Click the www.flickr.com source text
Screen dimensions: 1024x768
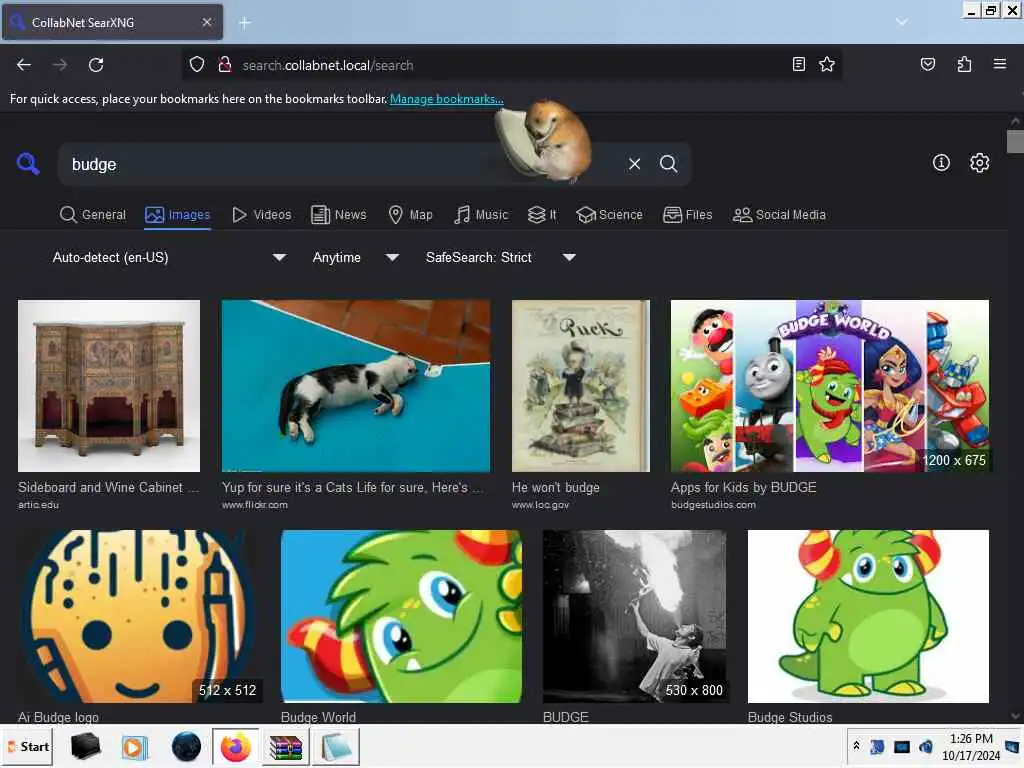pos(255,505)
